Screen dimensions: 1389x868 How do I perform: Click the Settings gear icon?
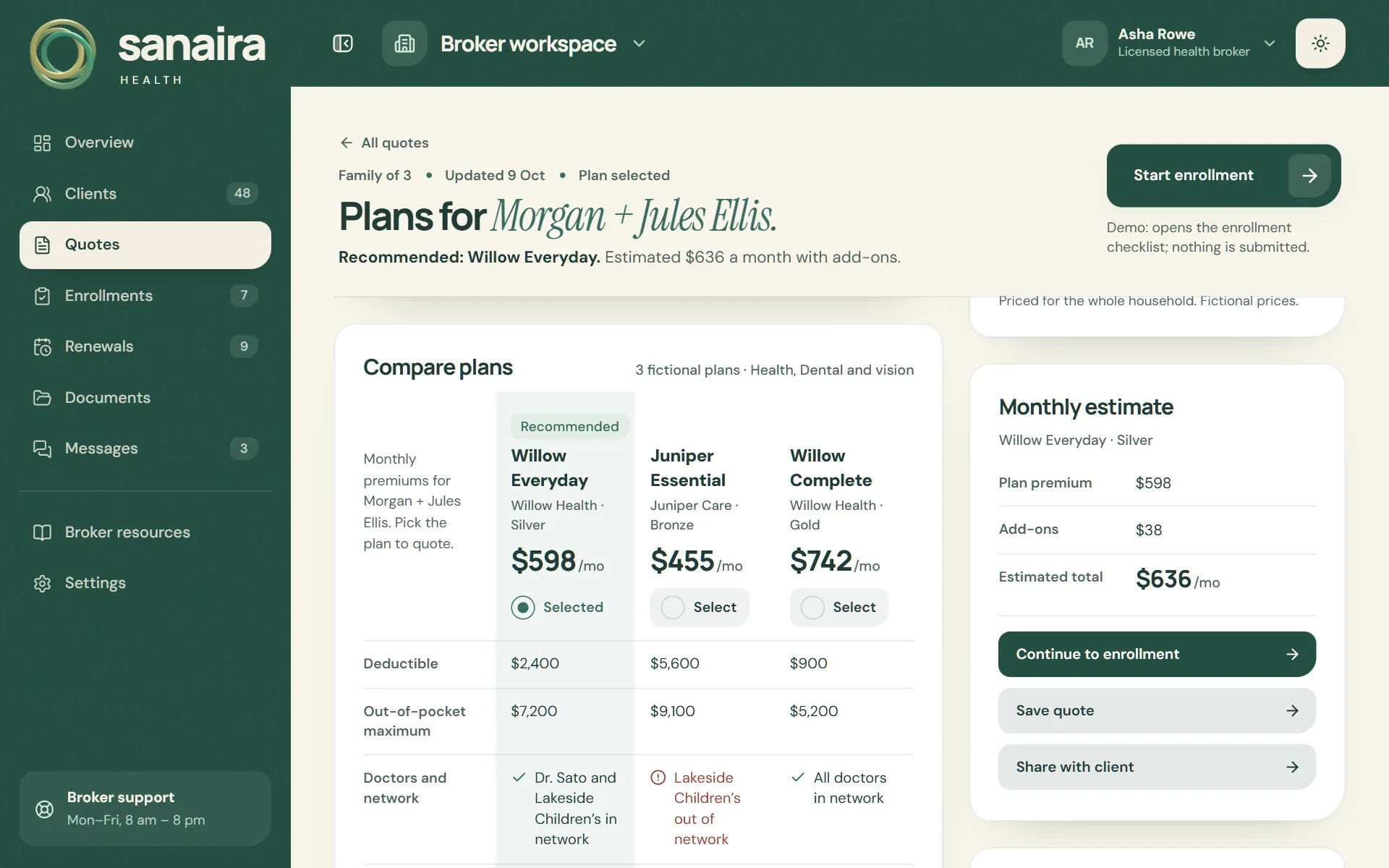pyautogui.click(x=42, y=583)
